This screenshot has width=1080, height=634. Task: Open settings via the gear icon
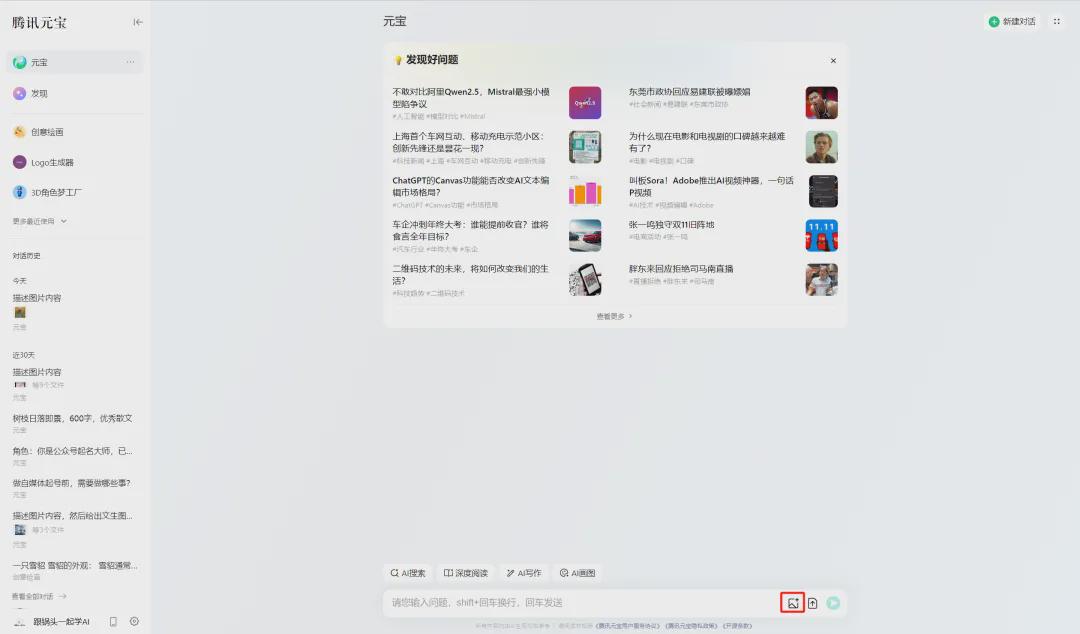(133, 620)
